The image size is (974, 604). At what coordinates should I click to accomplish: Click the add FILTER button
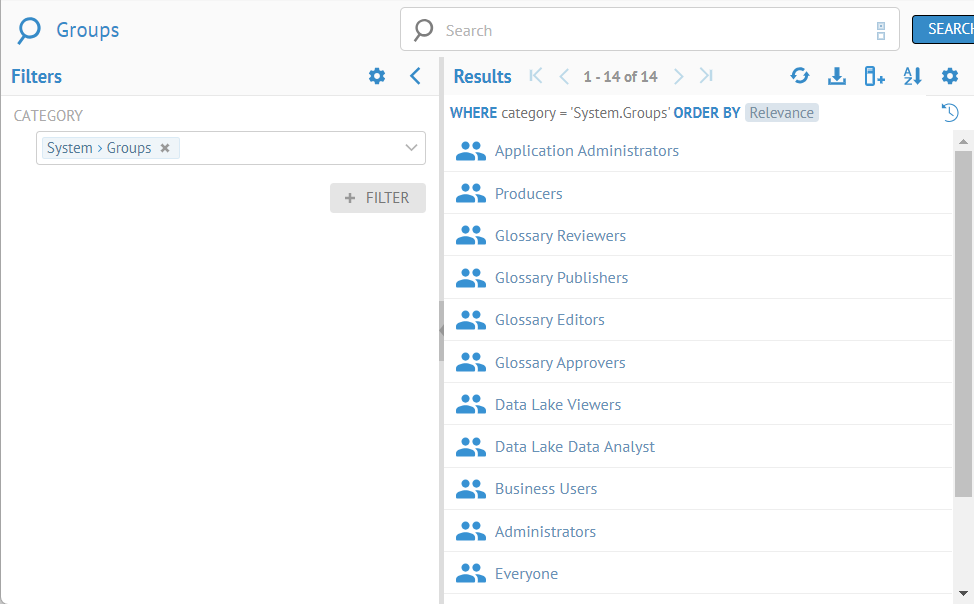[x=378, y=198]
